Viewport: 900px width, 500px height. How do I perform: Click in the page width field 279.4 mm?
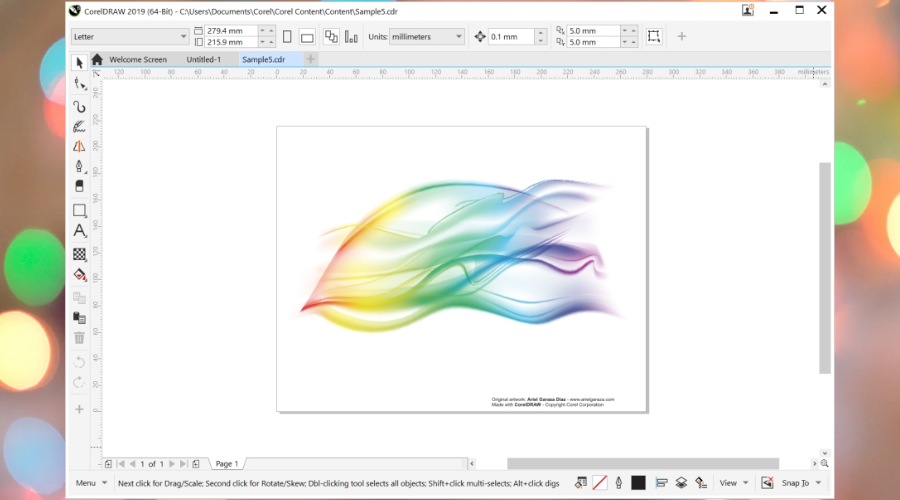pyautogui.click(x=231, y=30)
